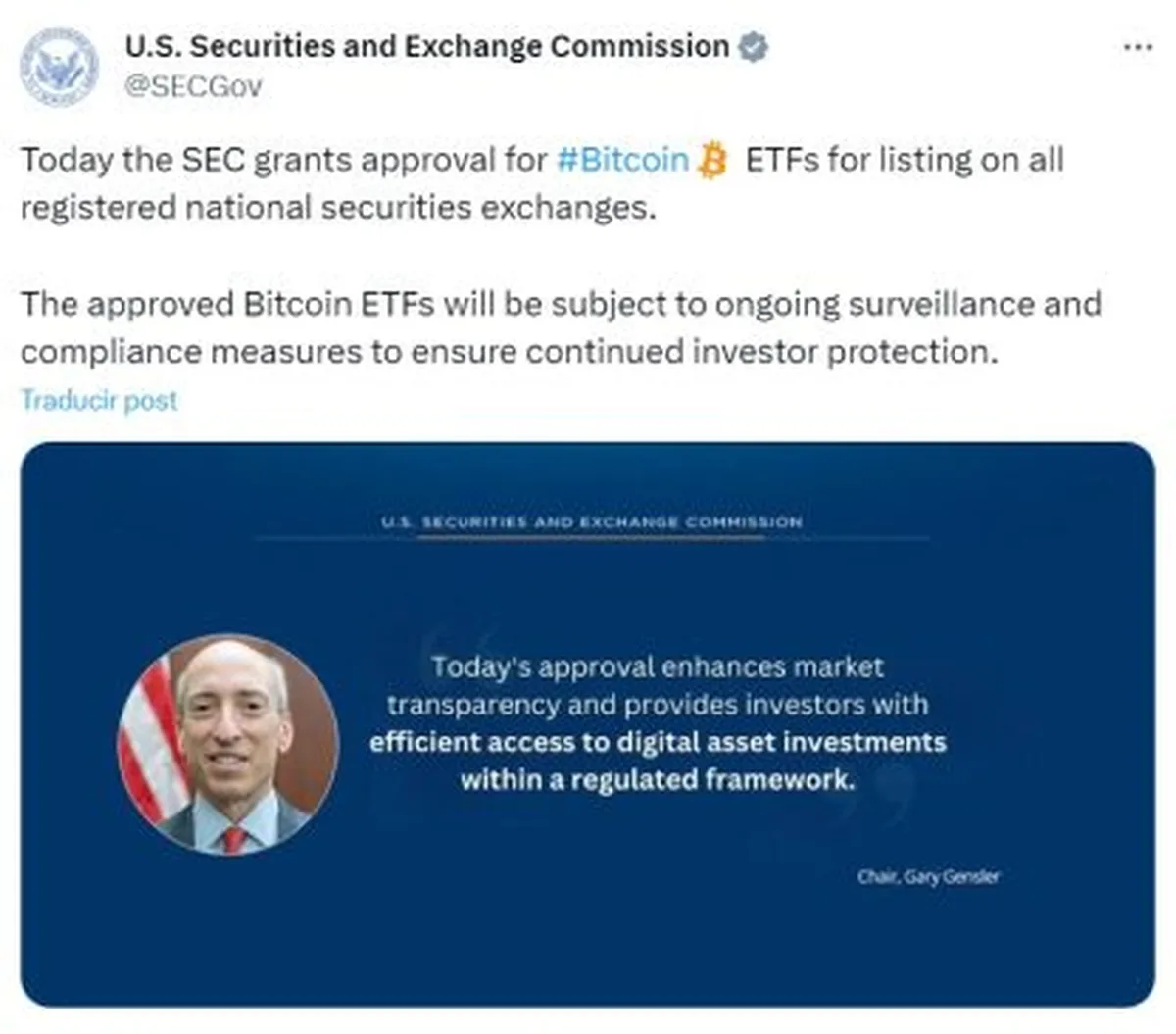Screen dimensions: 1176x1034
Task: Open the three-dot more options menu
Action: tap(1137, 47)
